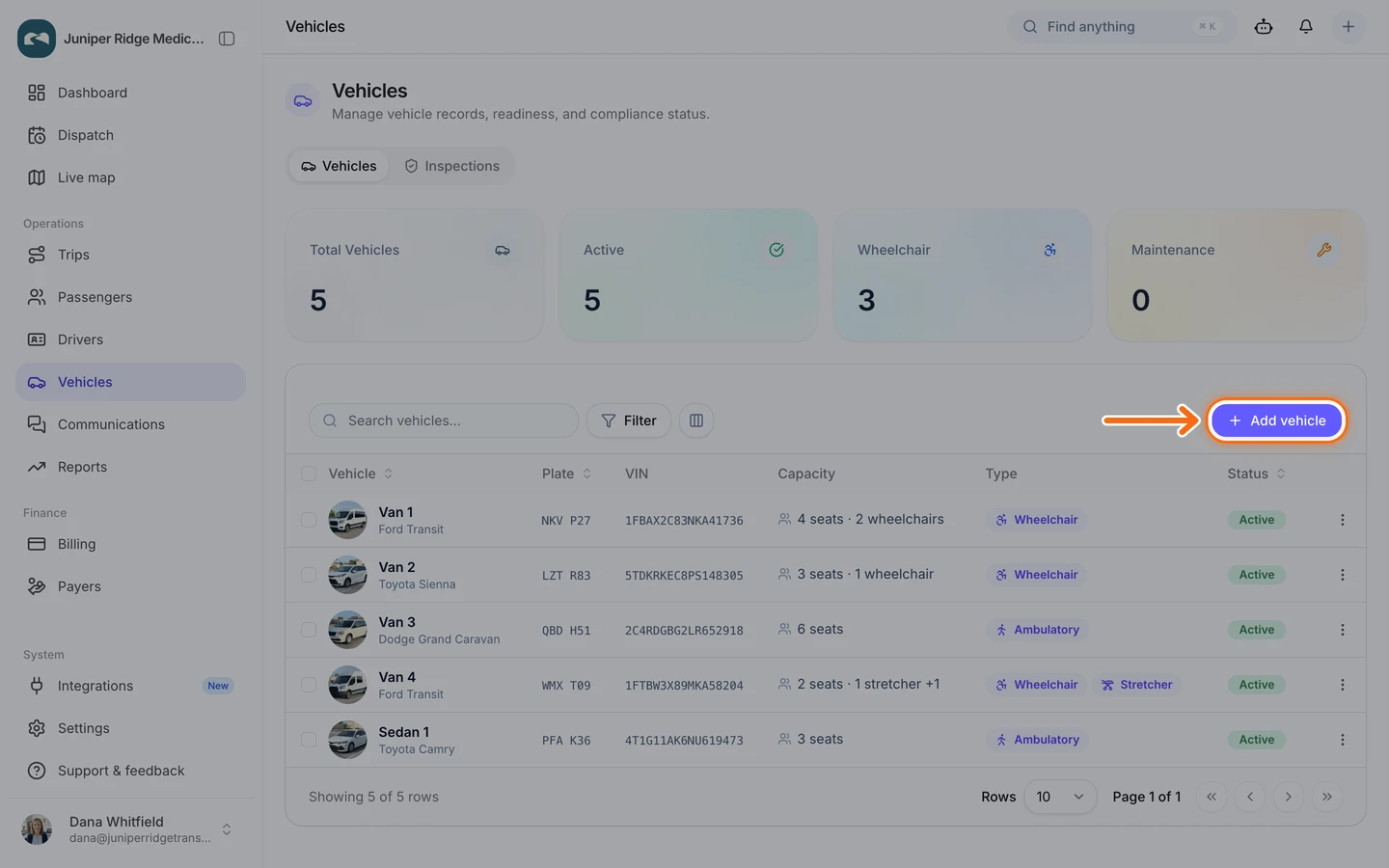
Task: Open row actions menu for Van 2
Action: pyautogui.click(x=1342, y=575)
